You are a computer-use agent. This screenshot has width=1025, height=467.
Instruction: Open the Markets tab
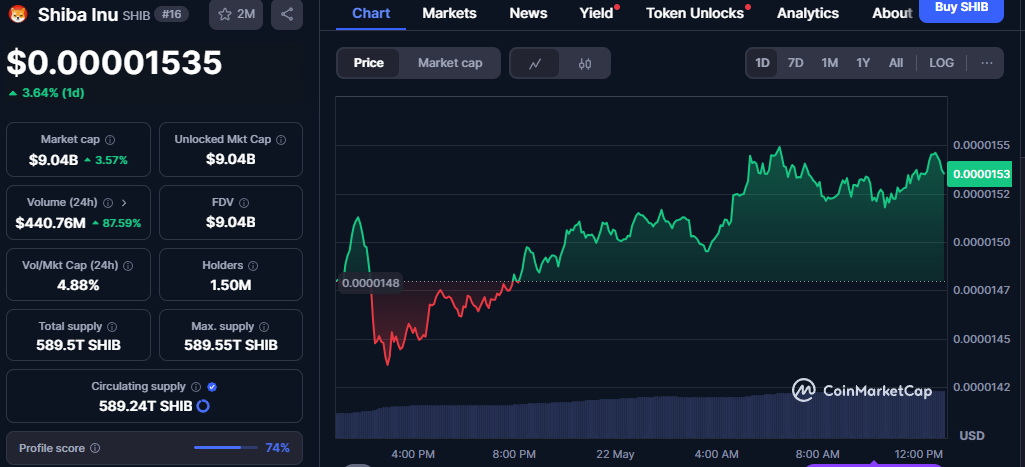[449, 13]
